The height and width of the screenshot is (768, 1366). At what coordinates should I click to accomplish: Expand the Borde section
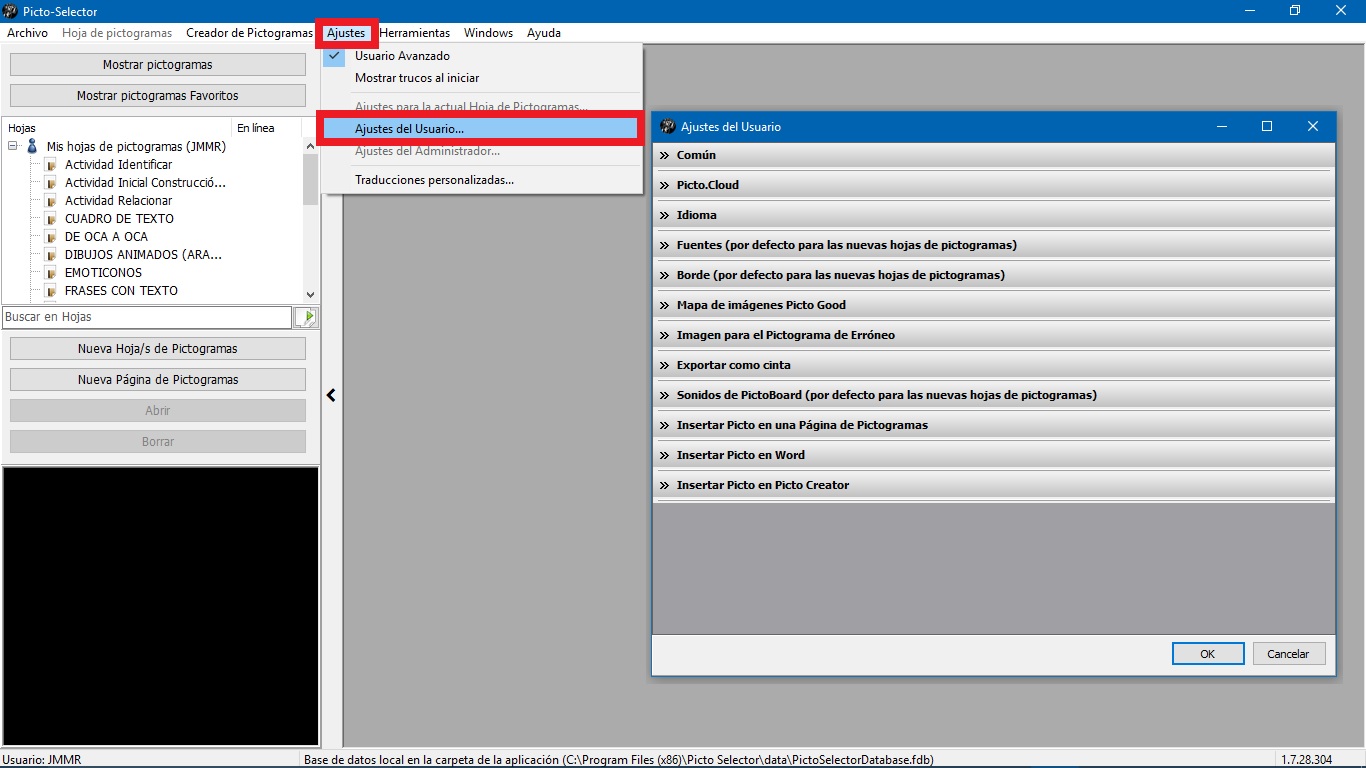tap(994, 275)
